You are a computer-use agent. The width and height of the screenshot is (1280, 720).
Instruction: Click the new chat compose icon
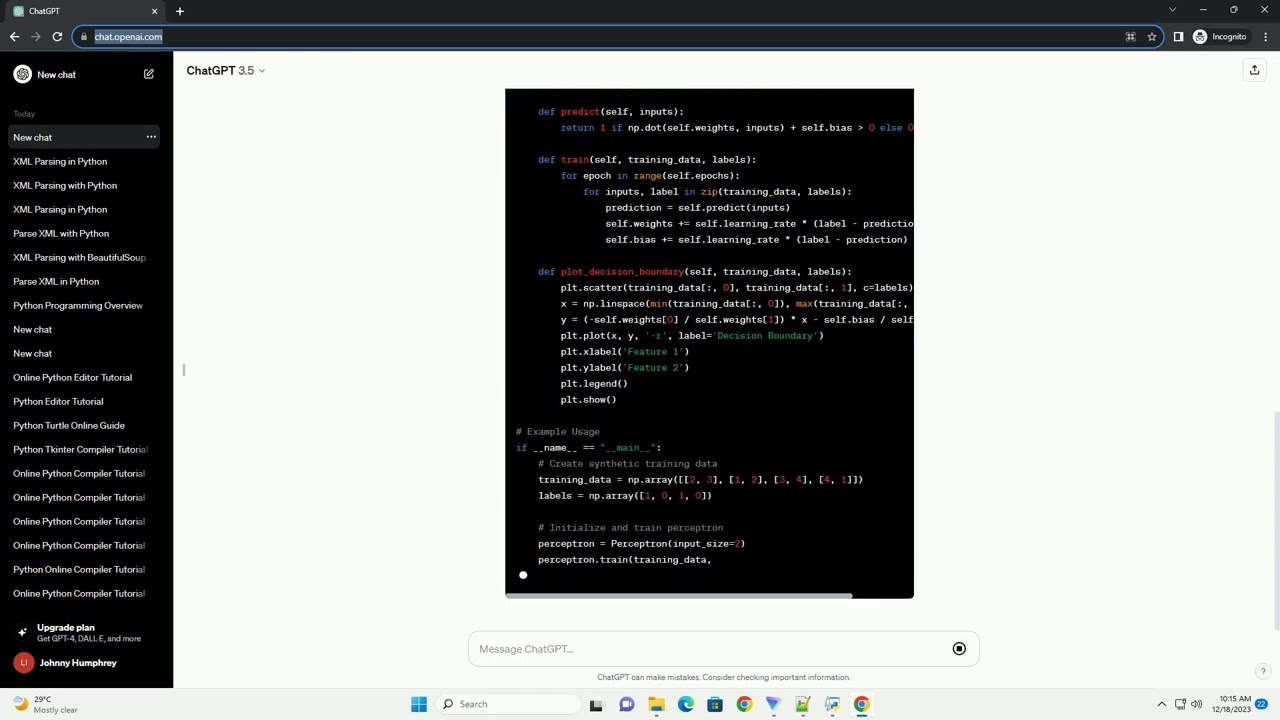149,74
